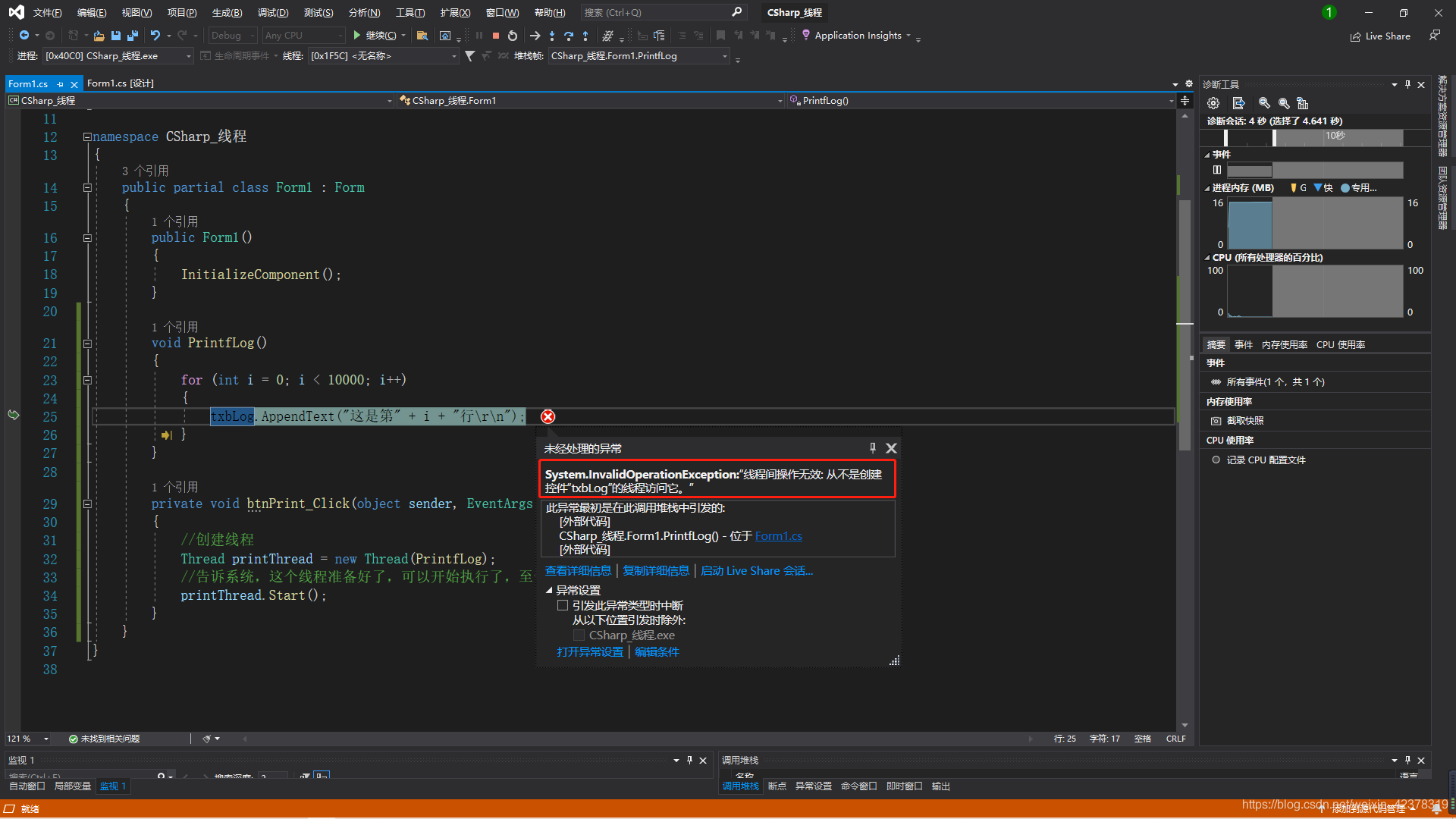This screenshot has height=819, width=1456.
Task: Pin the unhandled exception popup
Action: [873, 448]
